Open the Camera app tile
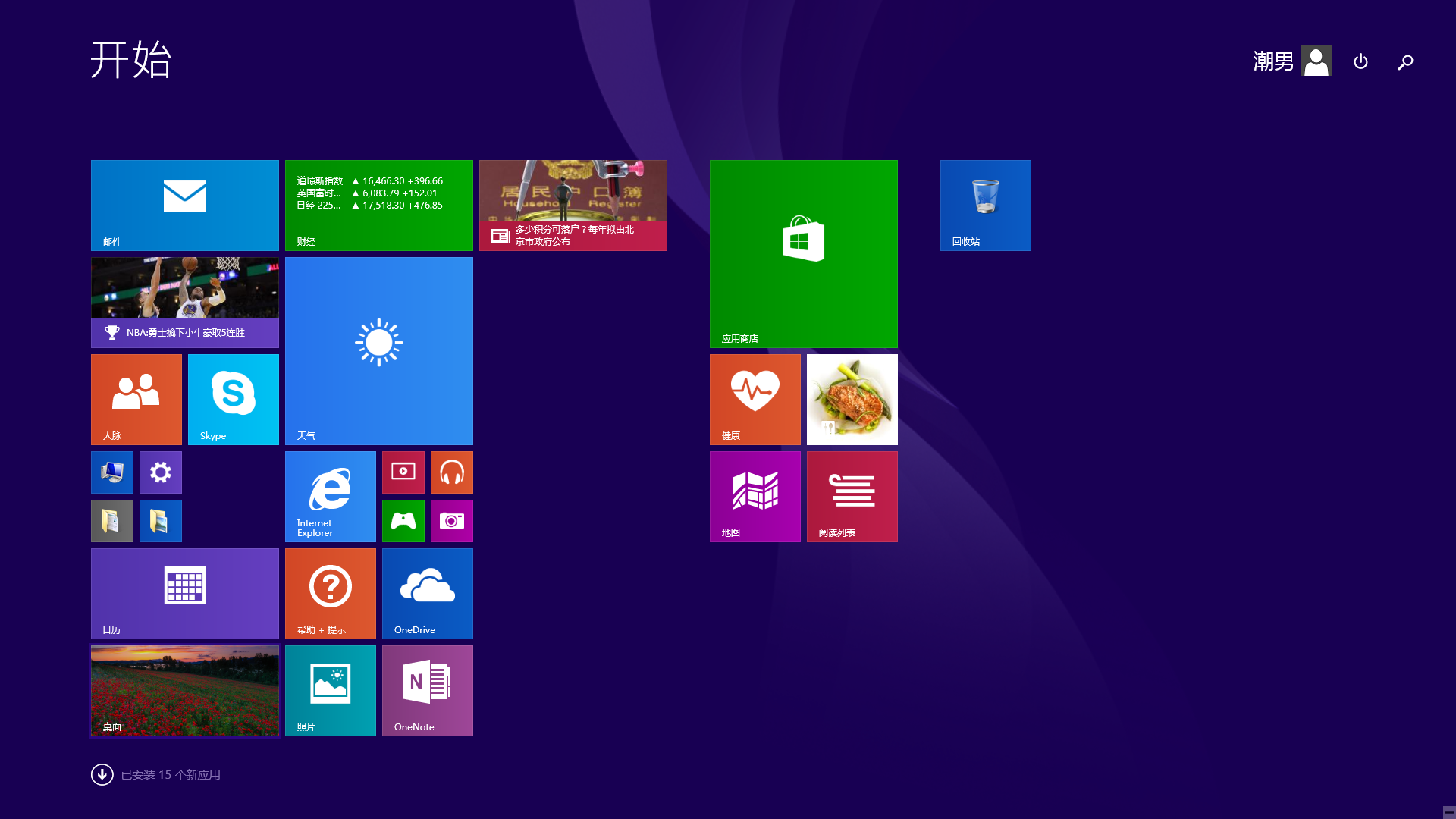The image size is (1456, 819). pyautogui.click(x=452, y=521)
